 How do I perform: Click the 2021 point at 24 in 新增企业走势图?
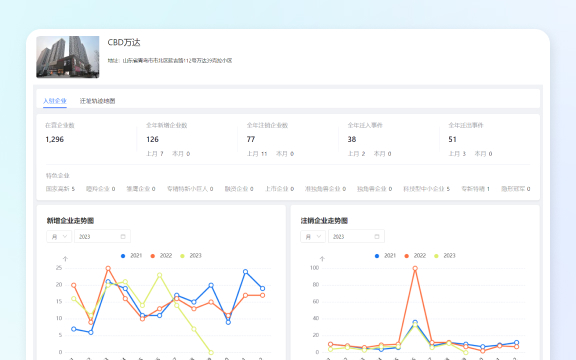(x=245, y=272)
